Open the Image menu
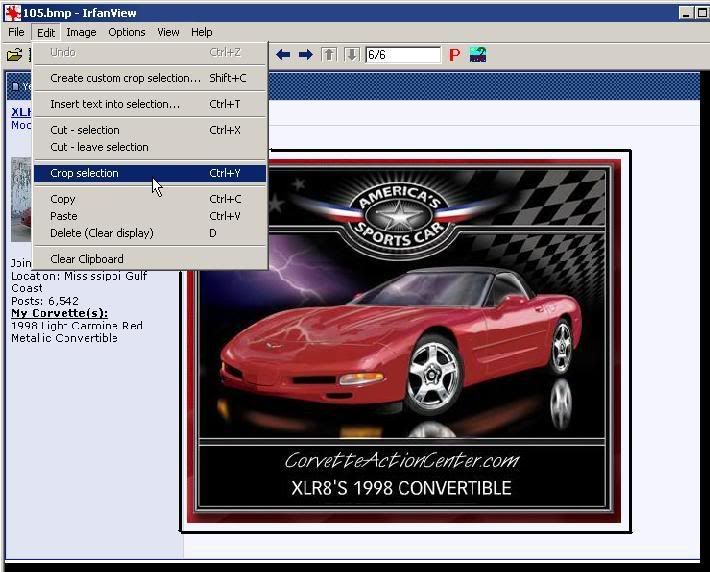Viewport: 710px width, 572px height. click(x=81, y=32)
